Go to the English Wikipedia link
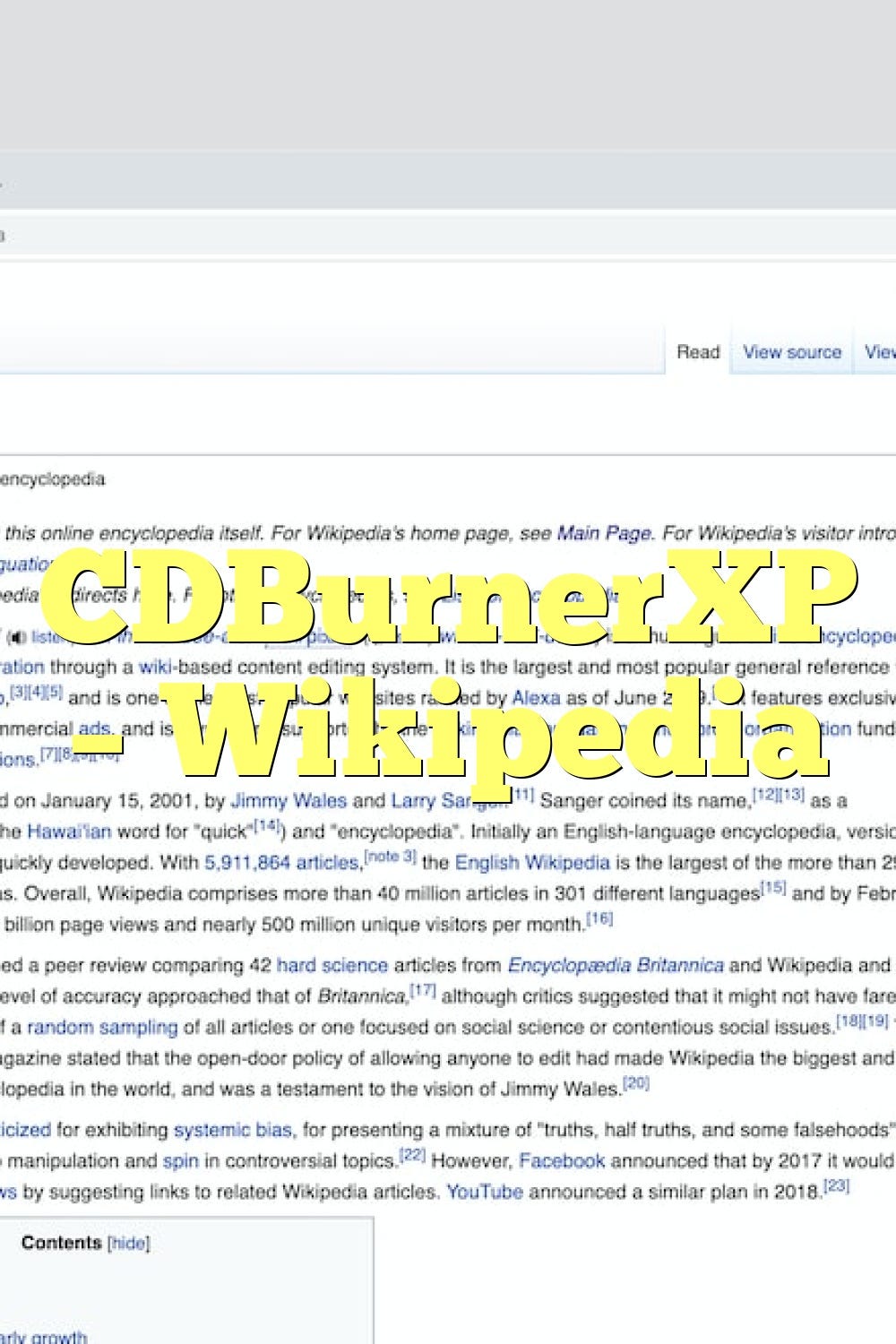 (x=532, y=863)
